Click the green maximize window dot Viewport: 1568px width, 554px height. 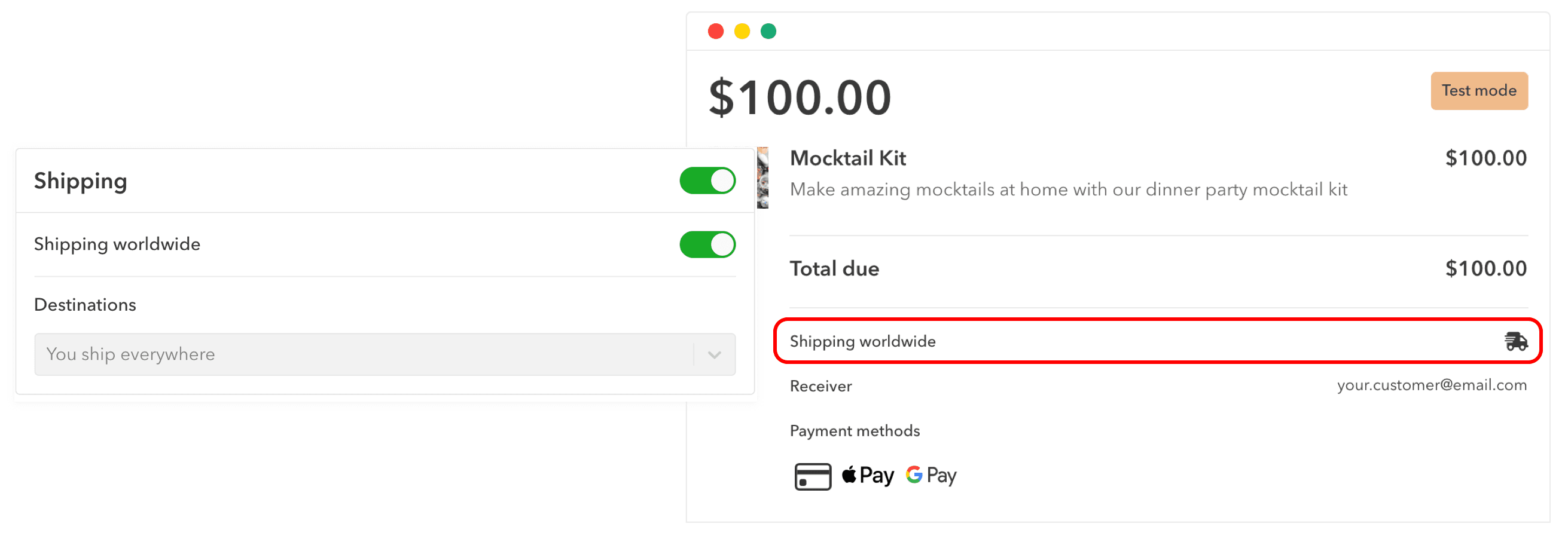pyautogui.click(x=768, y=31)
